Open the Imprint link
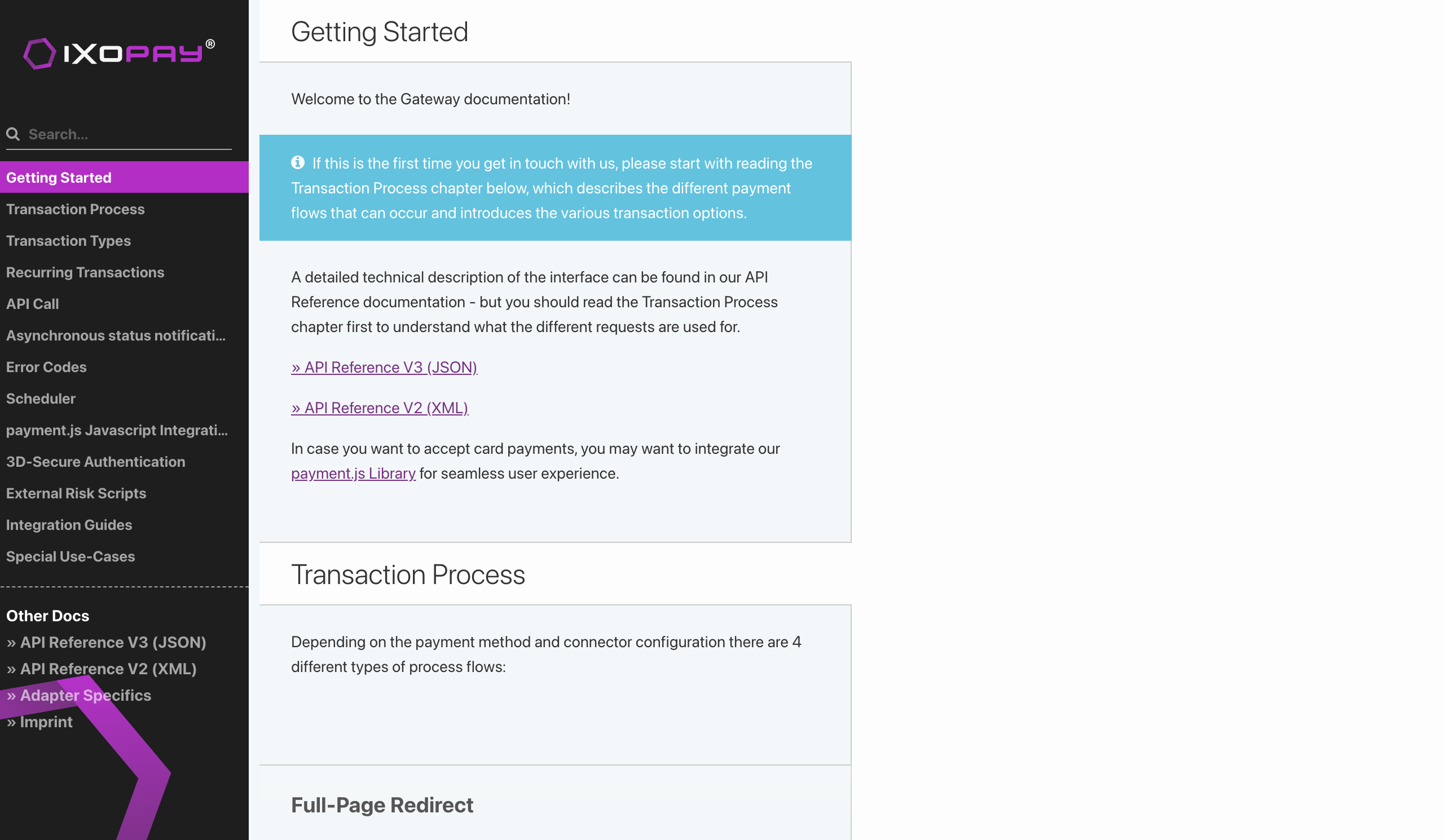Image resolution: width=1444 pixels, height=840 pixels. point(39,721)
